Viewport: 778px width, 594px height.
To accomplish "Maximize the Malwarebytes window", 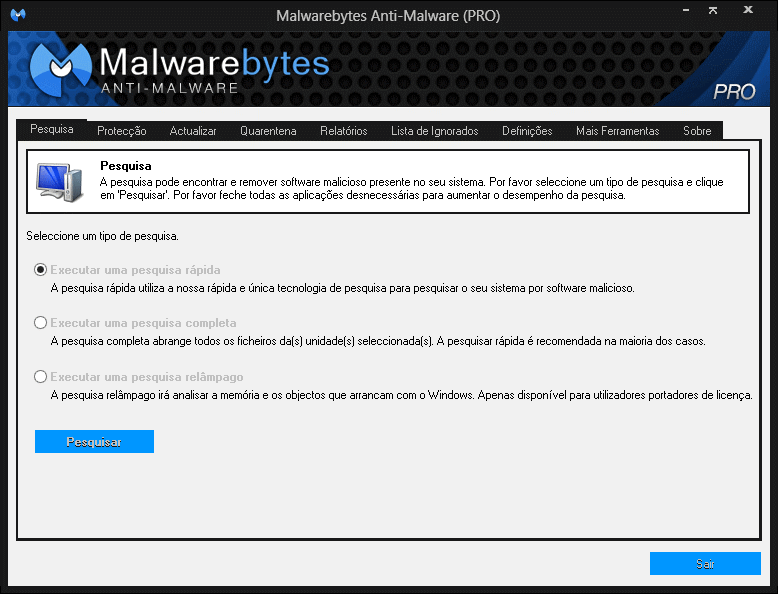I will pos(713,14).
